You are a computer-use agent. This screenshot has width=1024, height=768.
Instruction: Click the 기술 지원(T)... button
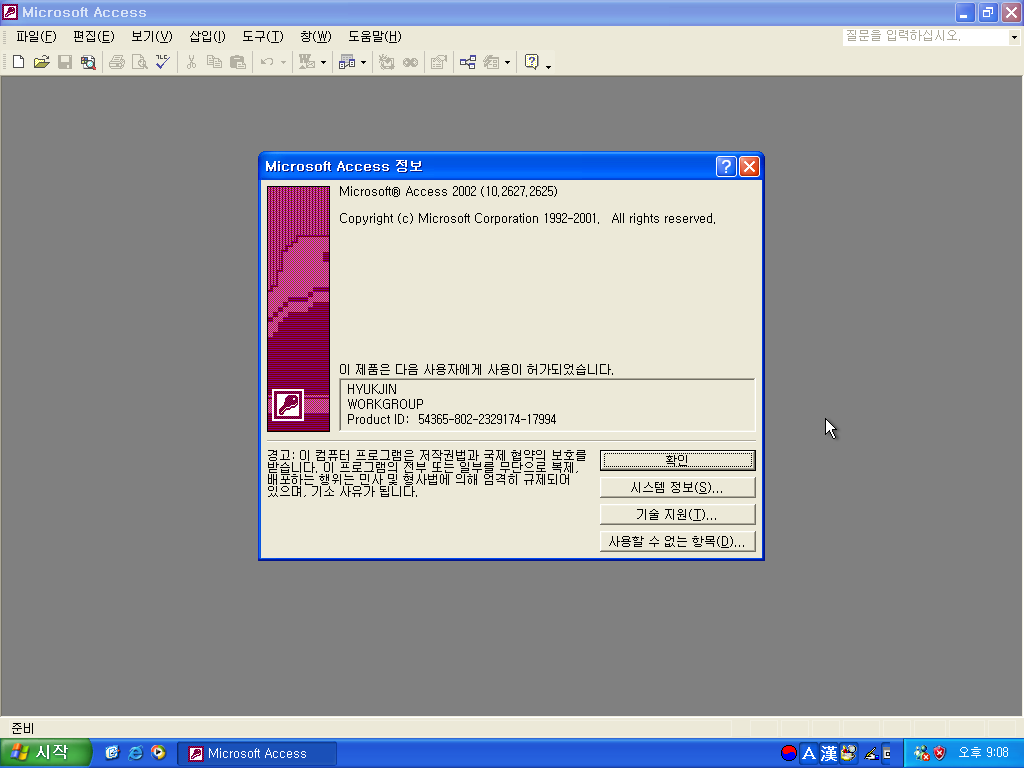coord(677,515)
